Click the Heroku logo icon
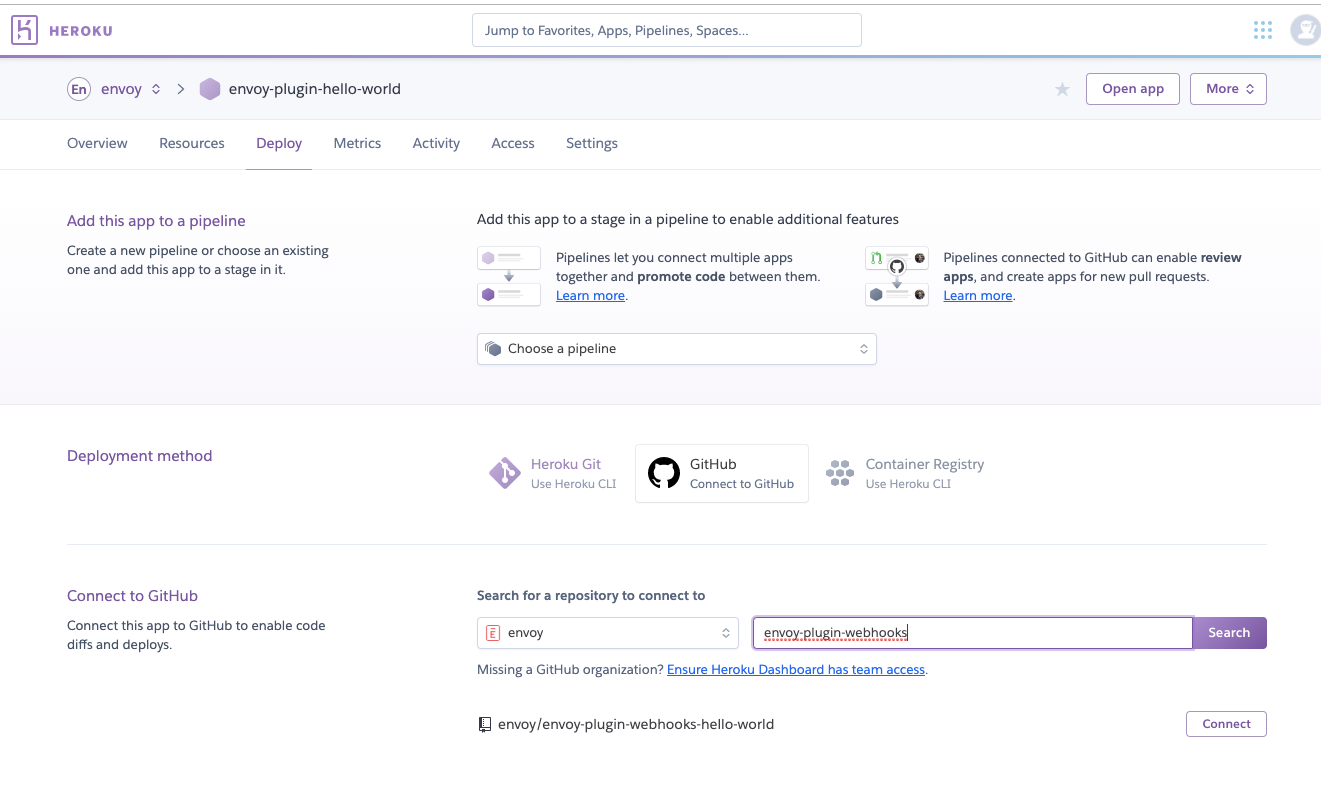 tap(25, 30)
